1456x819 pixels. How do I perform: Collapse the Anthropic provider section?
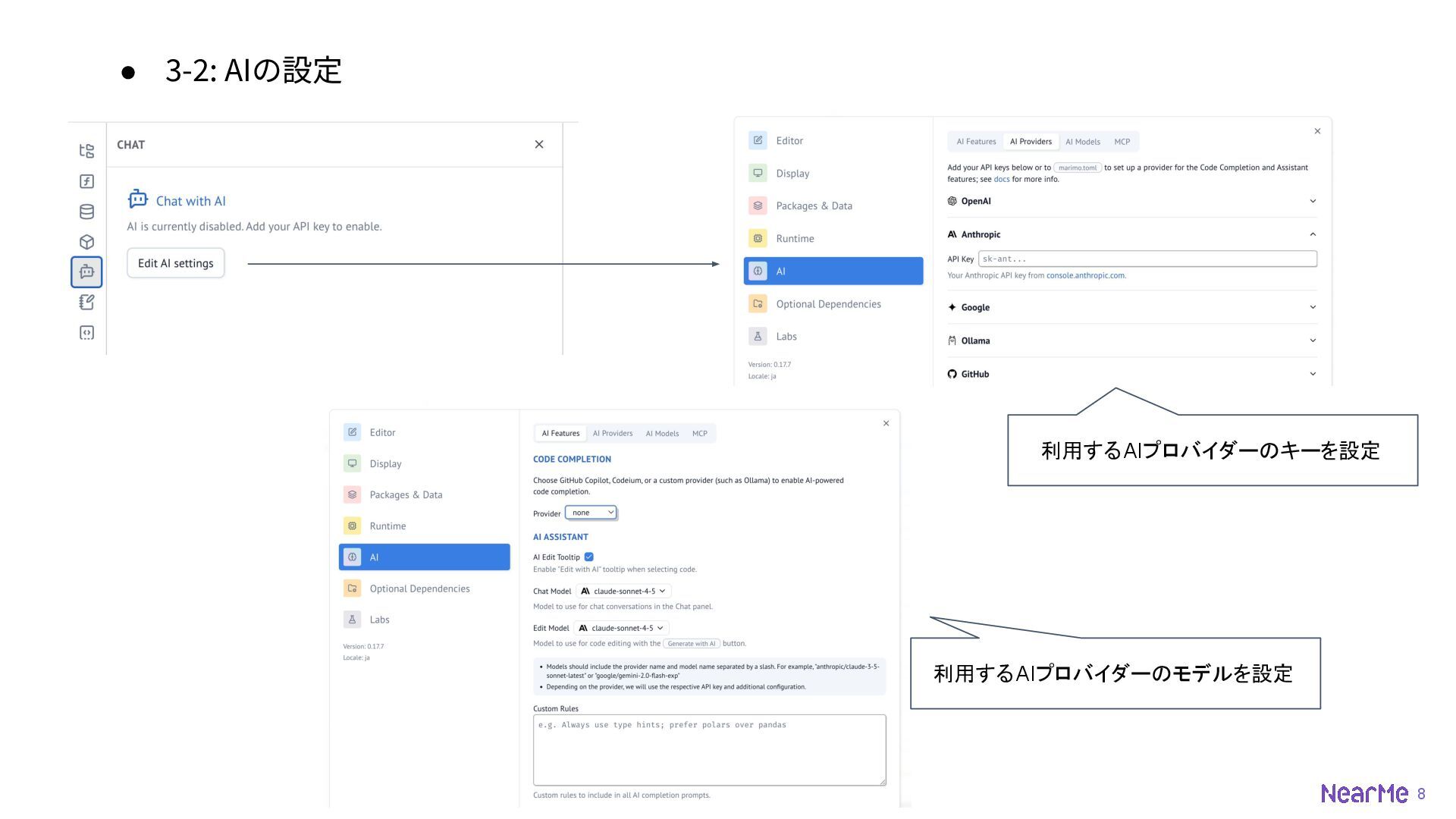(1312, 234)
